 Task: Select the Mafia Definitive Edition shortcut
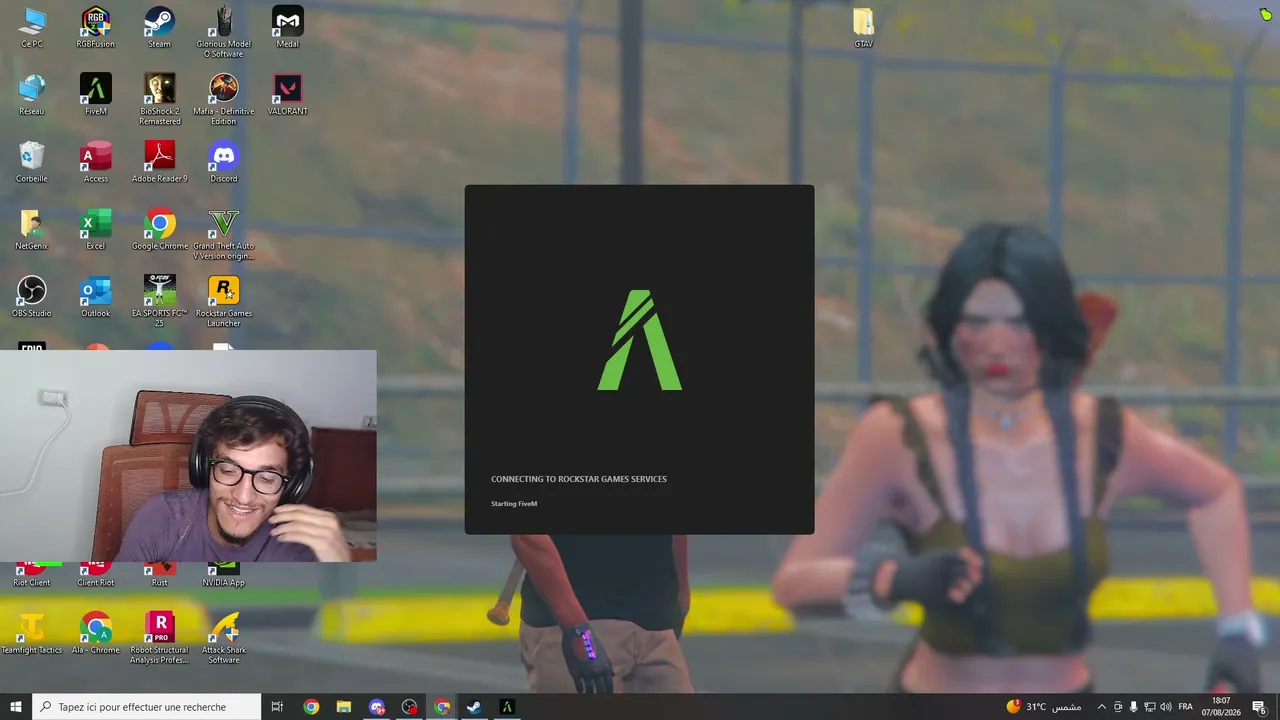click(224, 100)
